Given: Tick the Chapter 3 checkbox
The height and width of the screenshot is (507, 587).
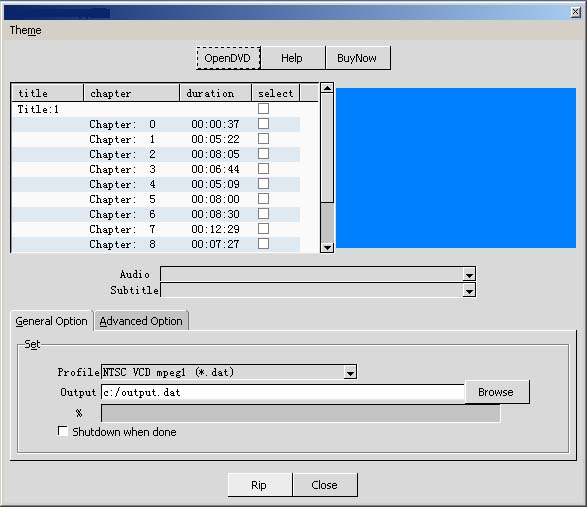Looking at the screenshot, I should (263, 169).
